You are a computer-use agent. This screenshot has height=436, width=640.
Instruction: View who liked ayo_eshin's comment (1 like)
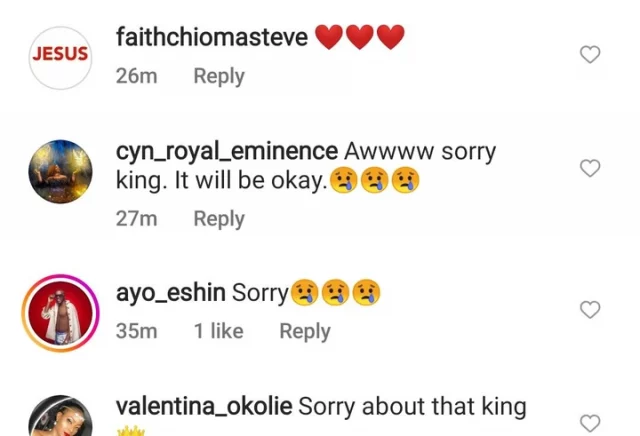click(x=218, y=331)
